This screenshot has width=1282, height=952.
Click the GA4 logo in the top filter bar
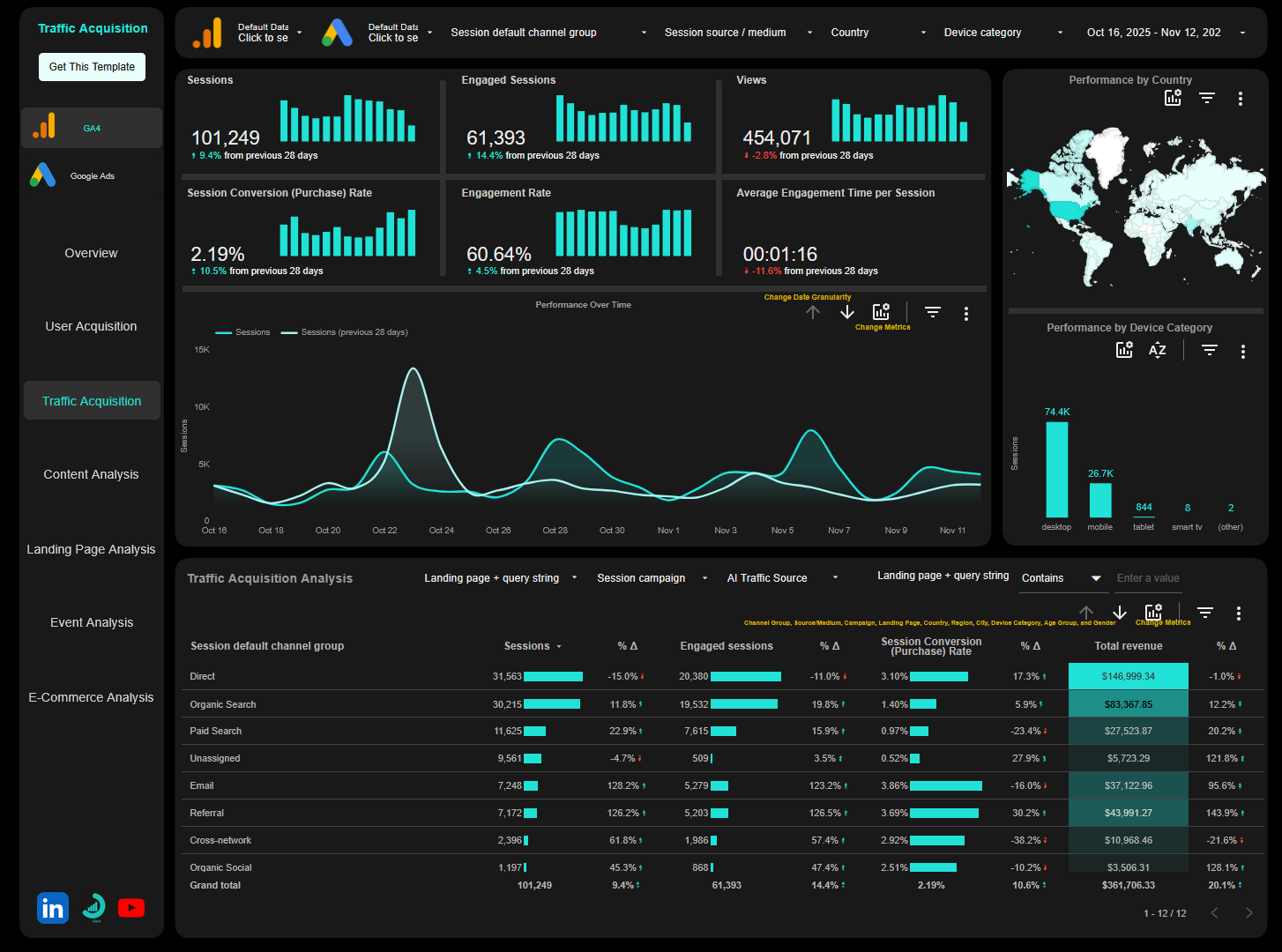[x=207, y=33]
